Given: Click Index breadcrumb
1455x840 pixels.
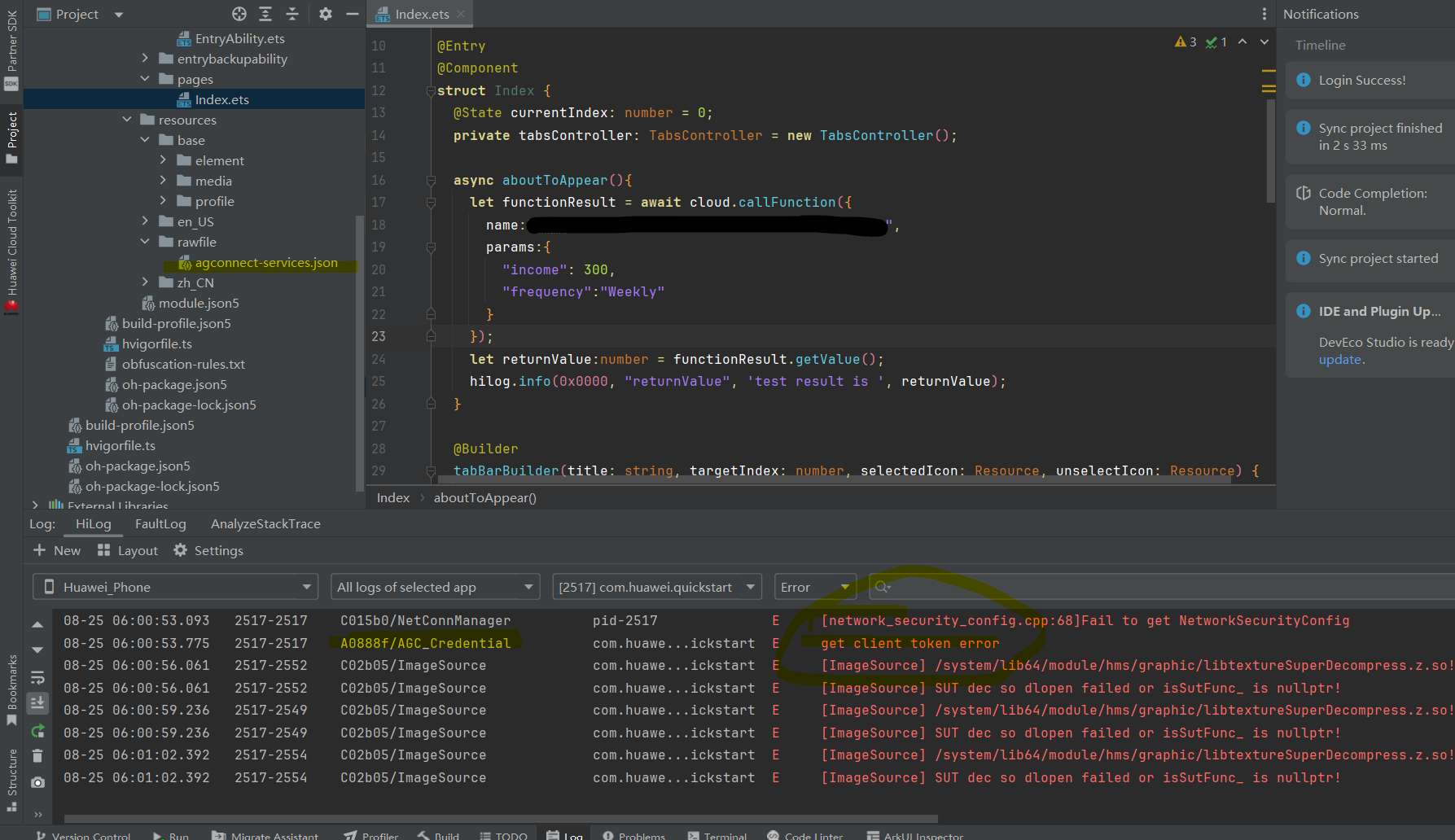Looking at the screenshot, I should (393, 498).
